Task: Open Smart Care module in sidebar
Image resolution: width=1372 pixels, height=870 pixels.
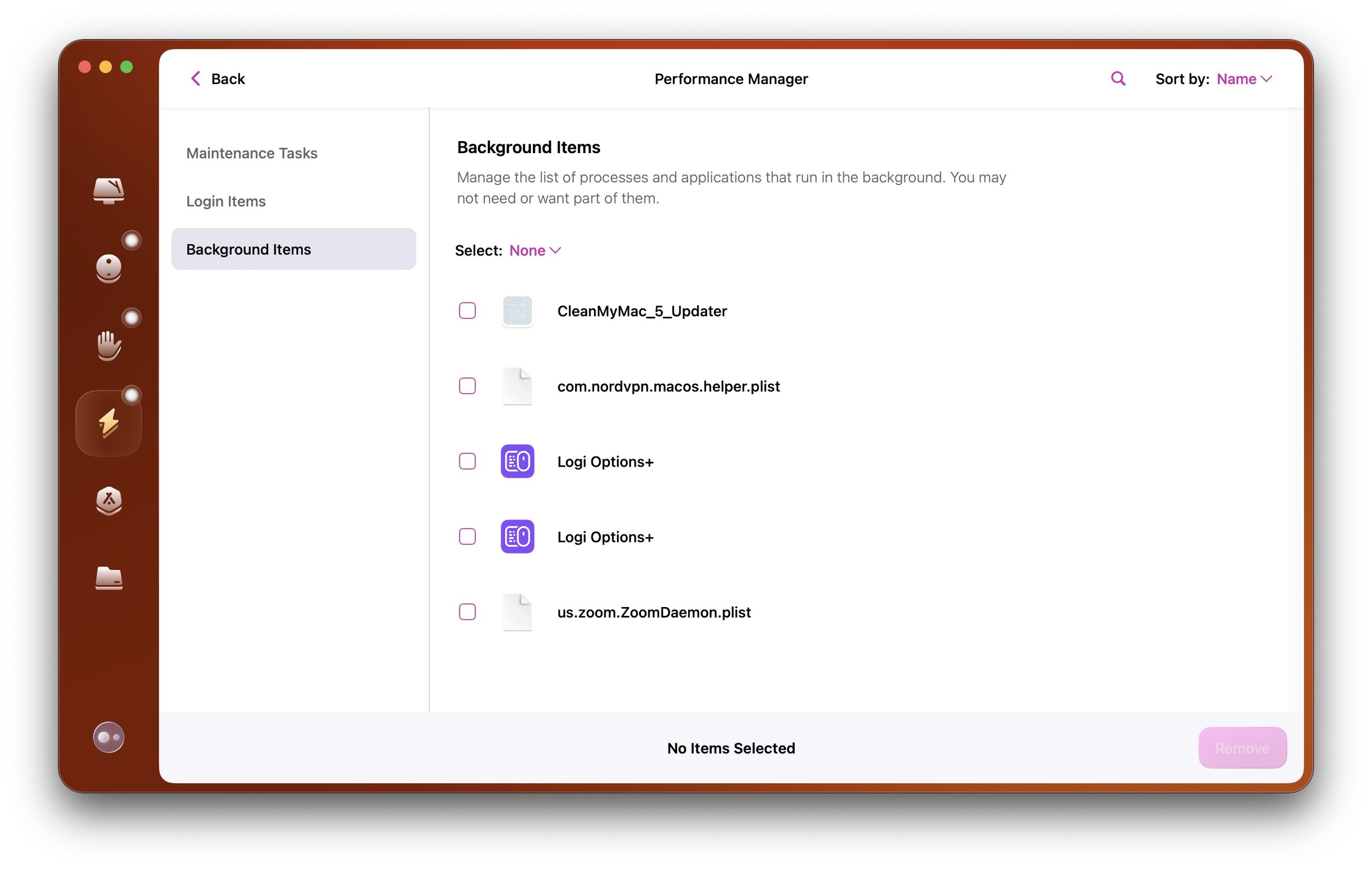Action: click(x=108, y=191)
